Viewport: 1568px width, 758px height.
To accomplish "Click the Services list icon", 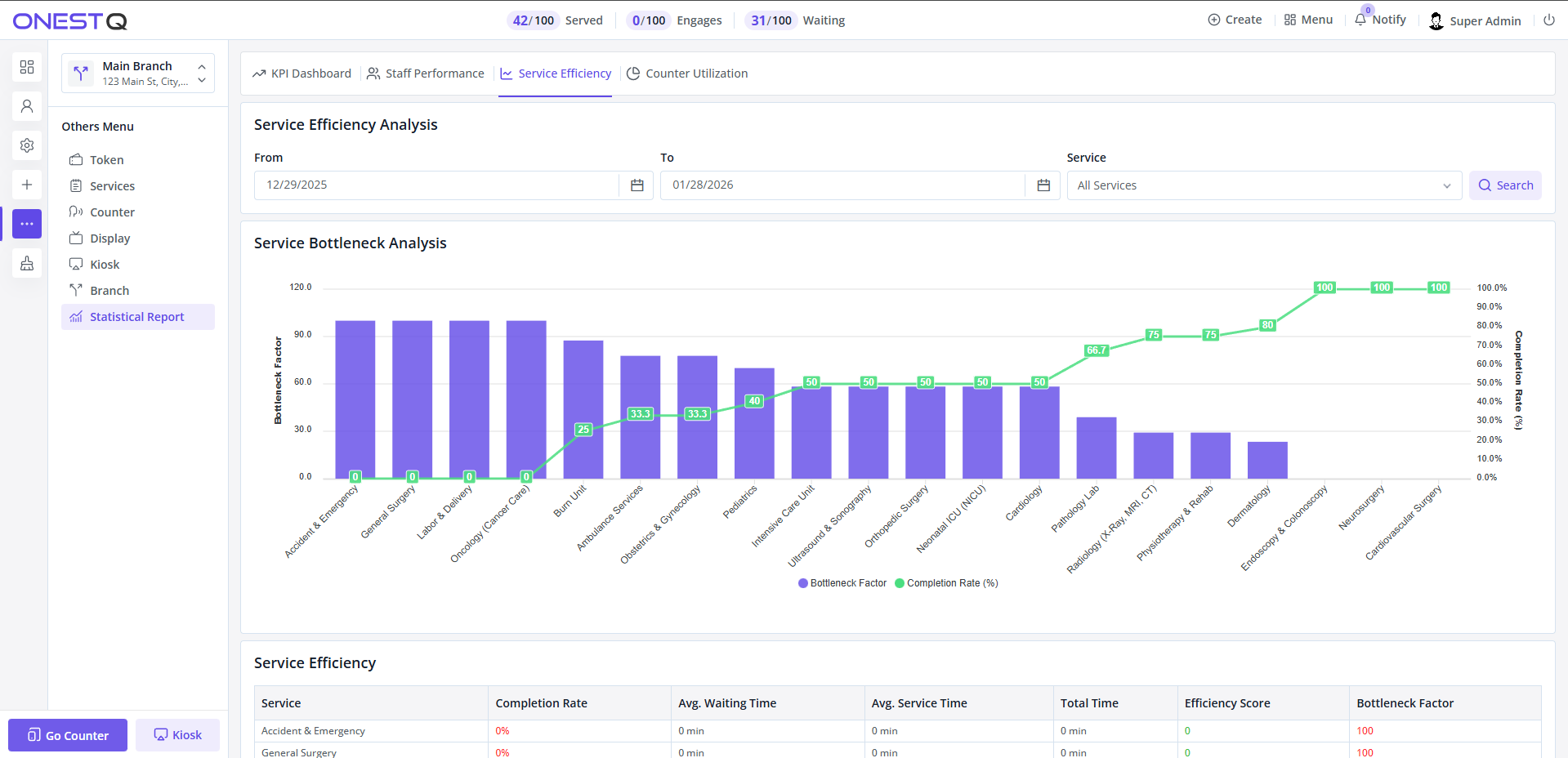I will pos(76,185).
